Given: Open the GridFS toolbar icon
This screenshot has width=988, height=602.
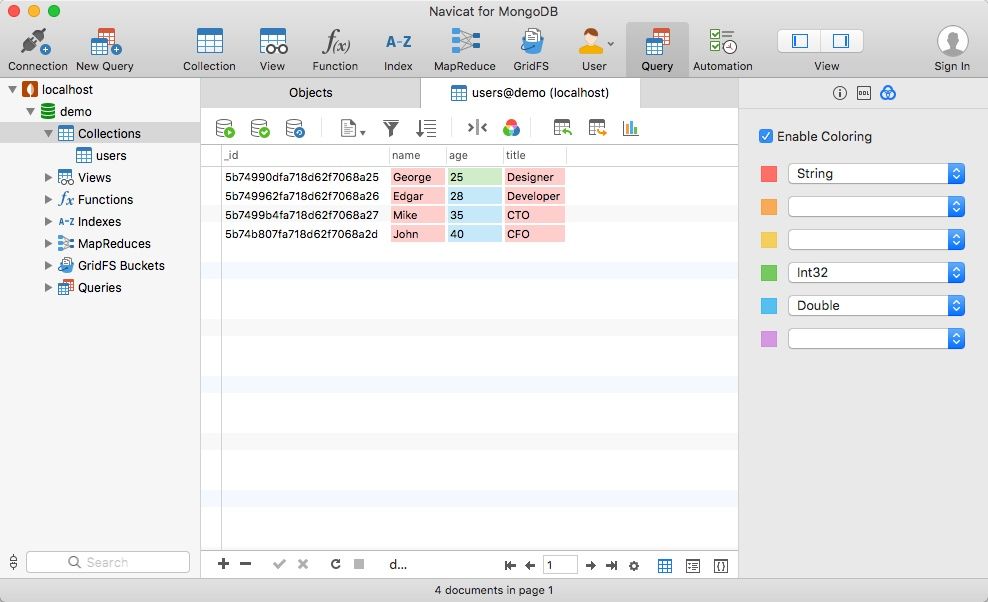Looking at the screenshot, I should [531, 42].
